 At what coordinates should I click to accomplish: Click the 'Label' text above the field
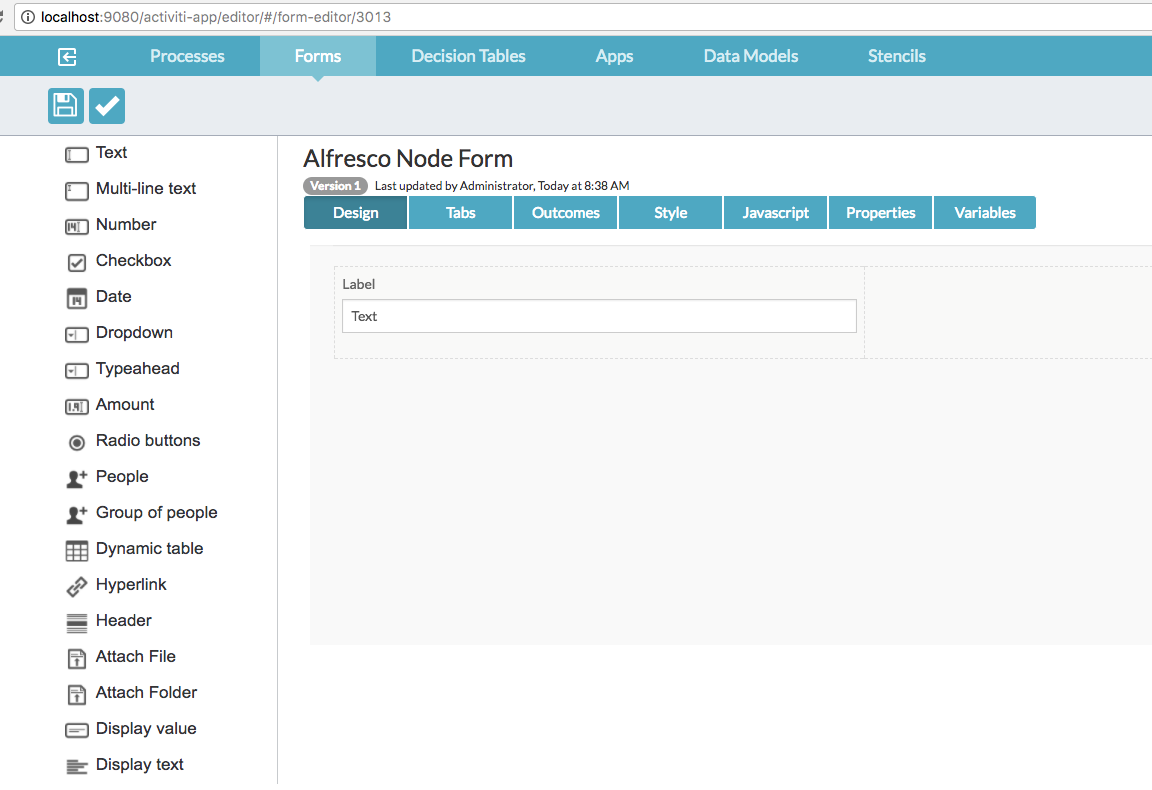359,284
